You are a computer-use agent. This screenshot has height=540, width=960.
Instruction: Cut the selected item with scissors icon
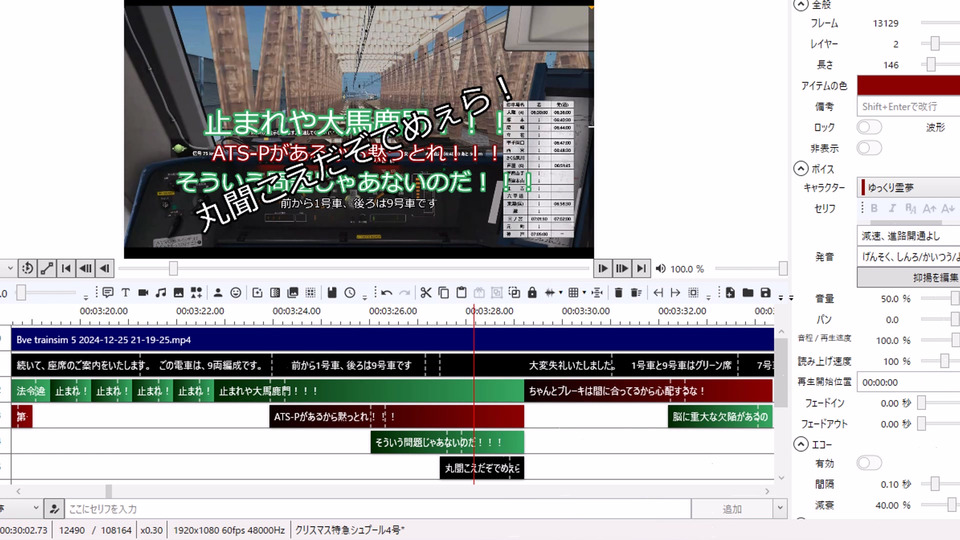(x=426, y=293)
